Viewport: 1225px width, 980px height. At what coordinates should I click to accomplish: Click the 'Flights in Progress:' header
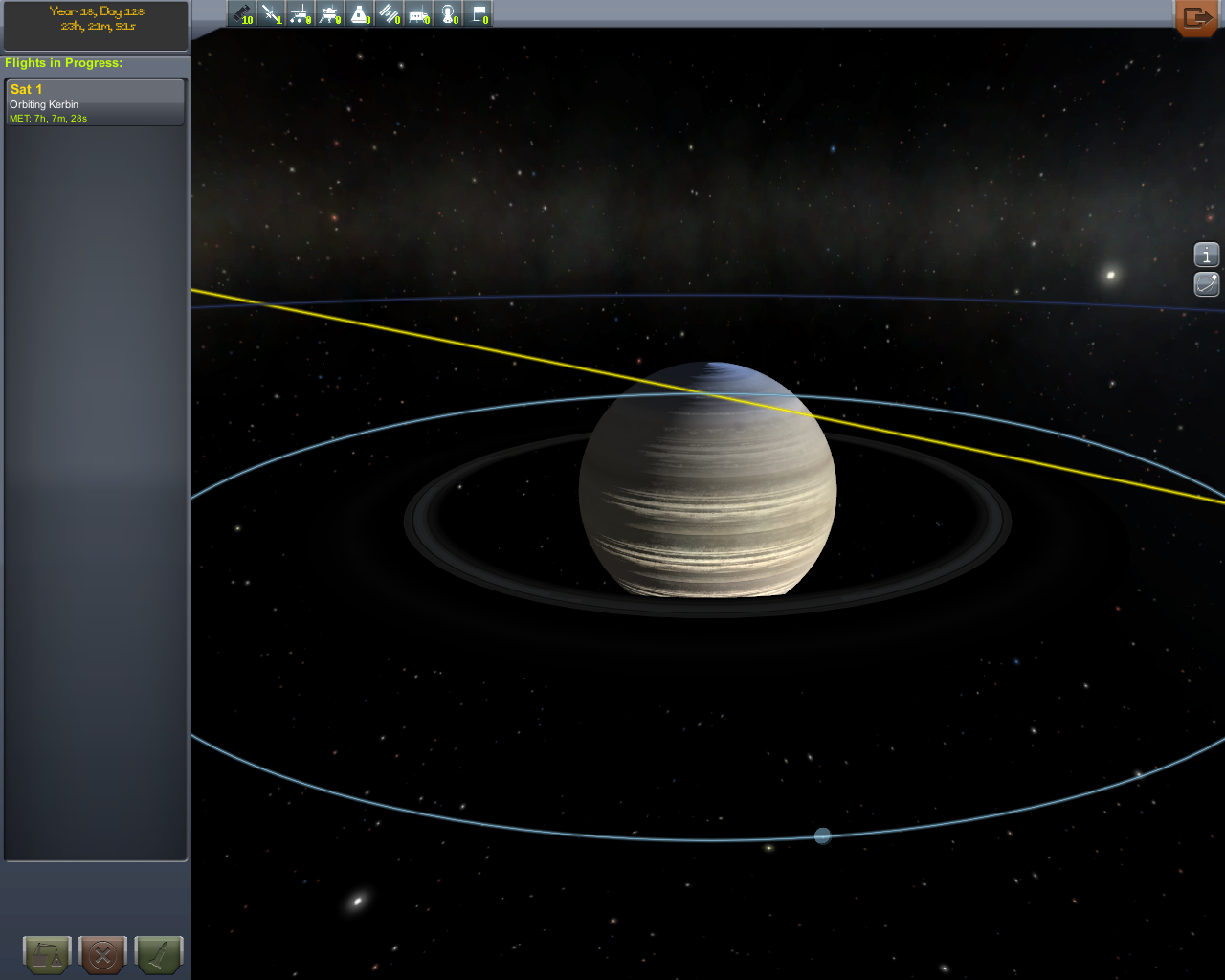64,63
